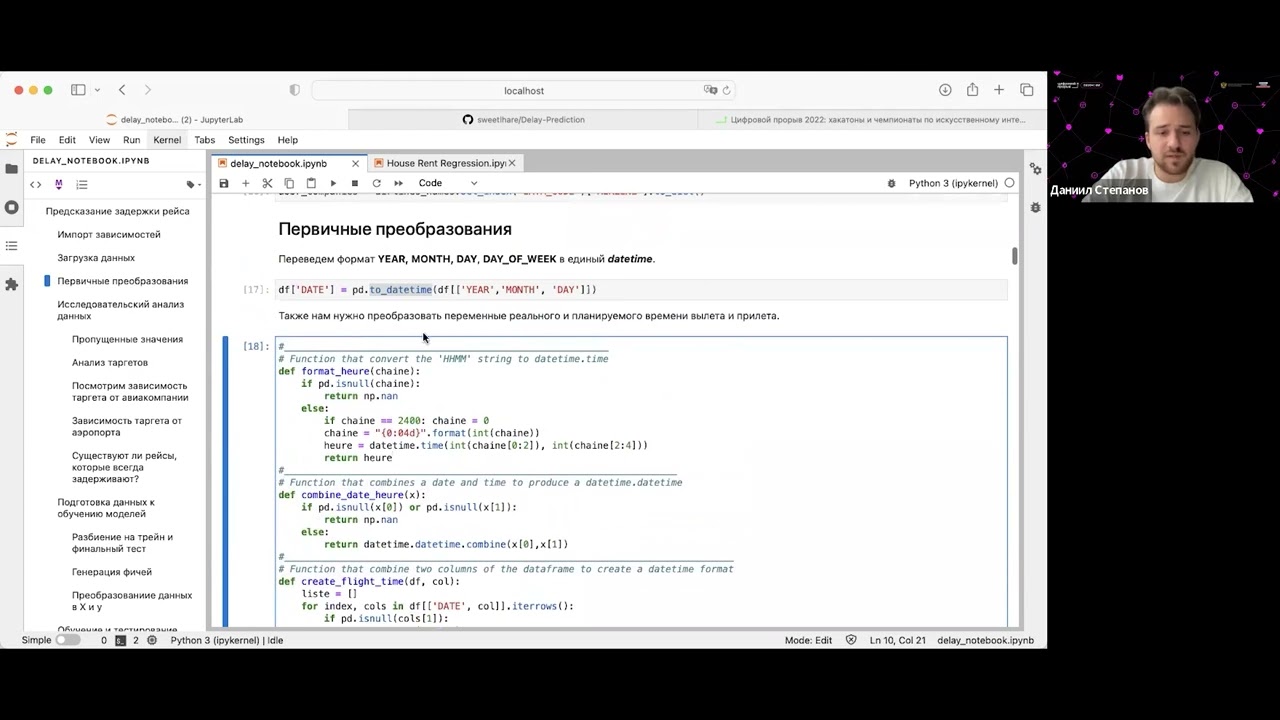Open Safari share icon
This screenshot has width=1280, height=720.
[972, 90]
